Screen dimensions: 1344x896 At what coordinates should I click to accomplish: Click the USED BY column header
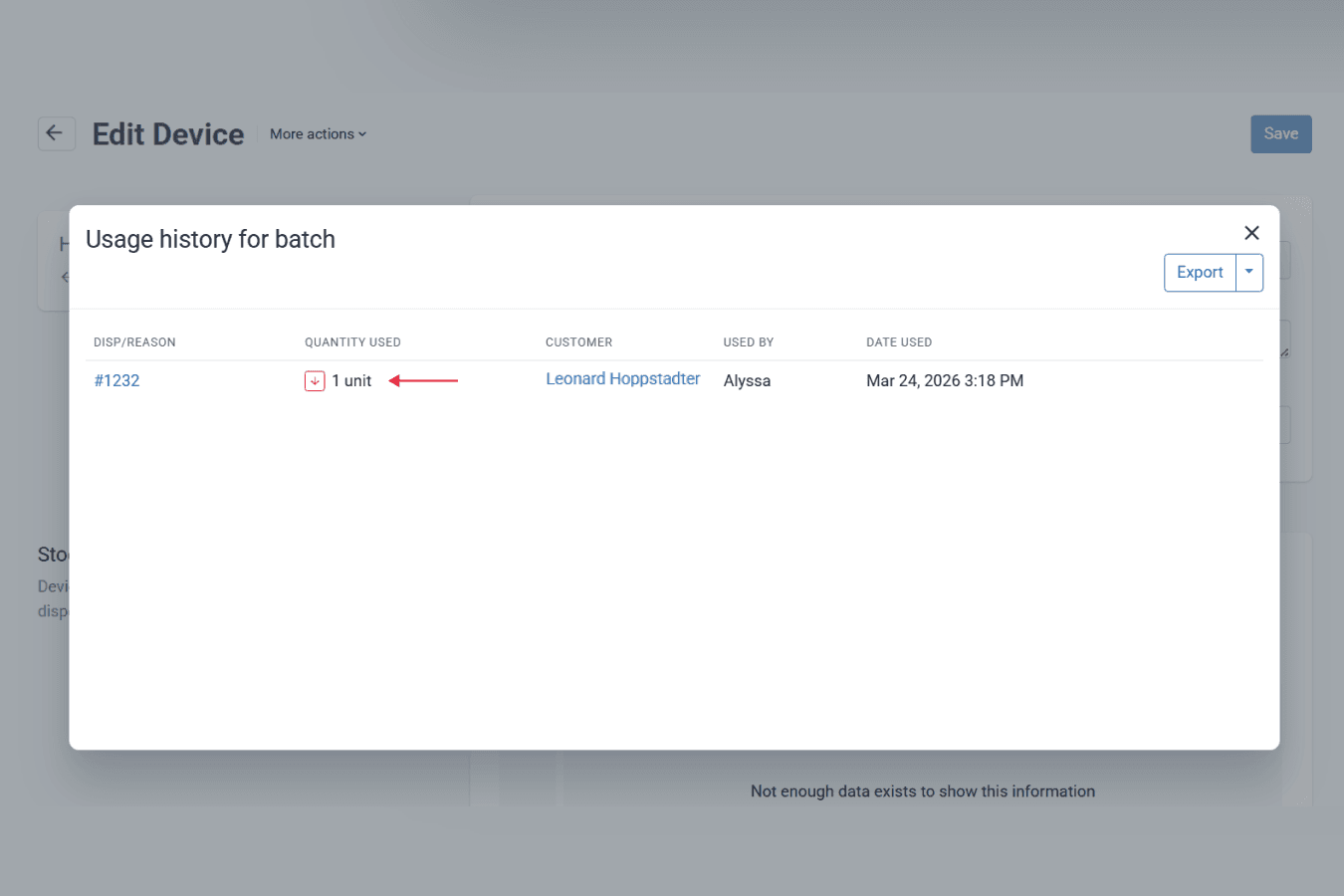749,342
